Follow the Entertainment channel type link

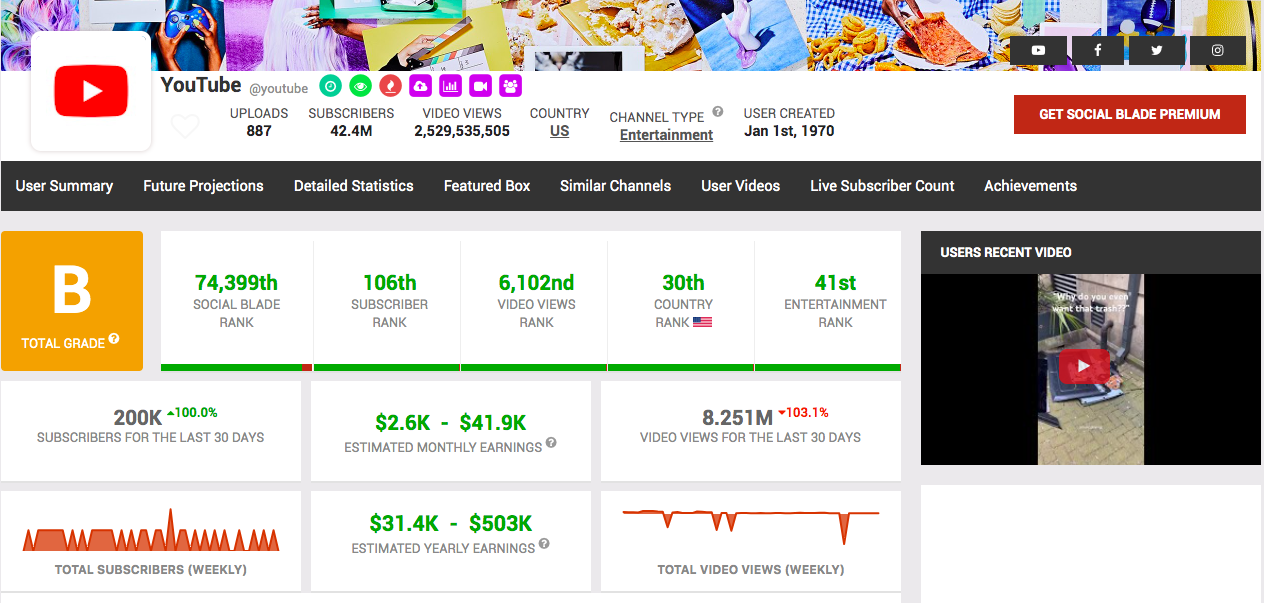(x=666, y=135)
